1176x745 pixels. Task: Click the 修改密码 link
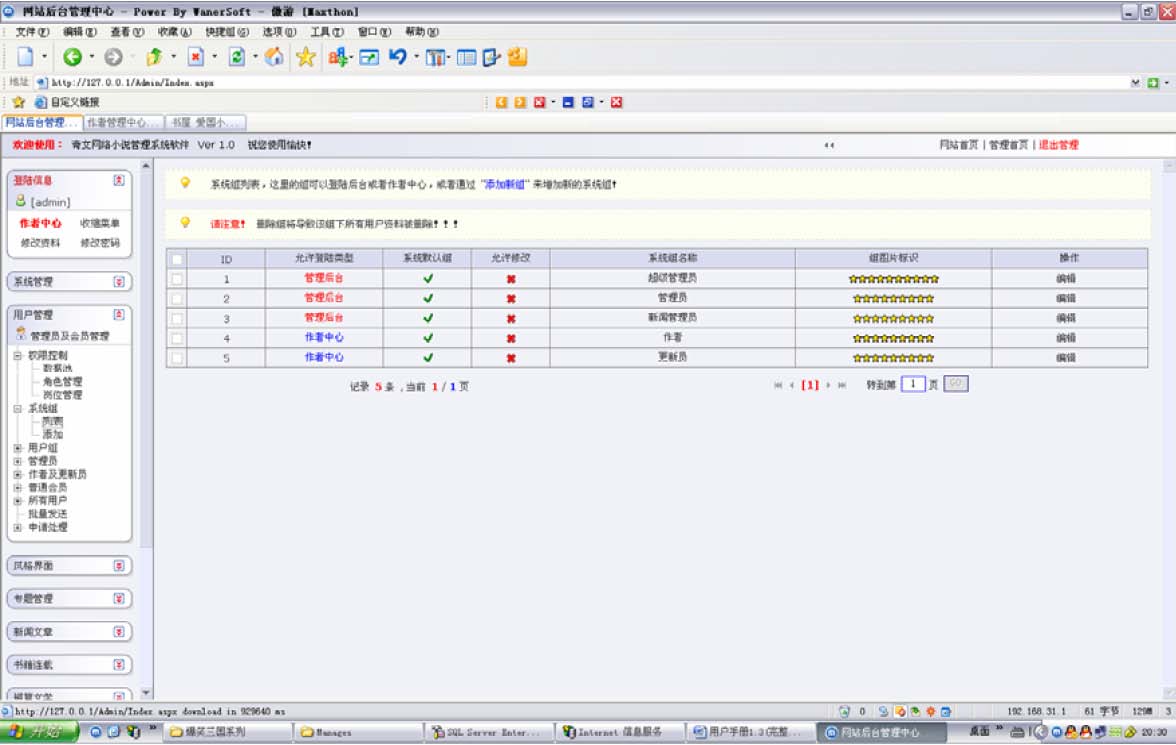tap(100, 242)
